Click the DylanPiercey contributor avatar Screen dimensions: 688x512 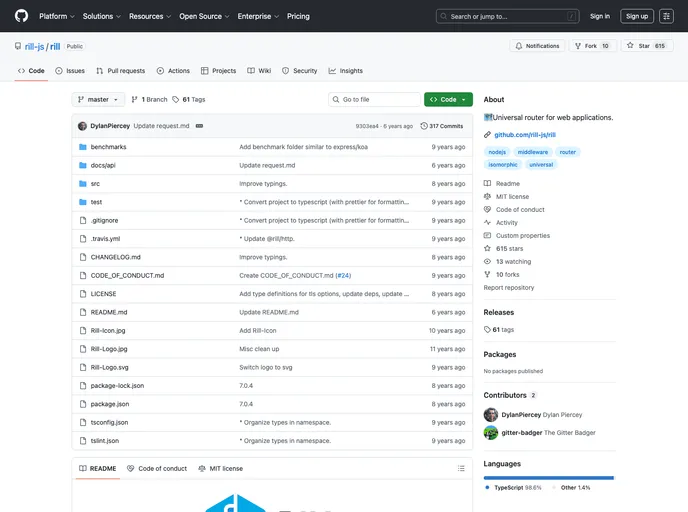pyautogui.click(x=491, y=414)
